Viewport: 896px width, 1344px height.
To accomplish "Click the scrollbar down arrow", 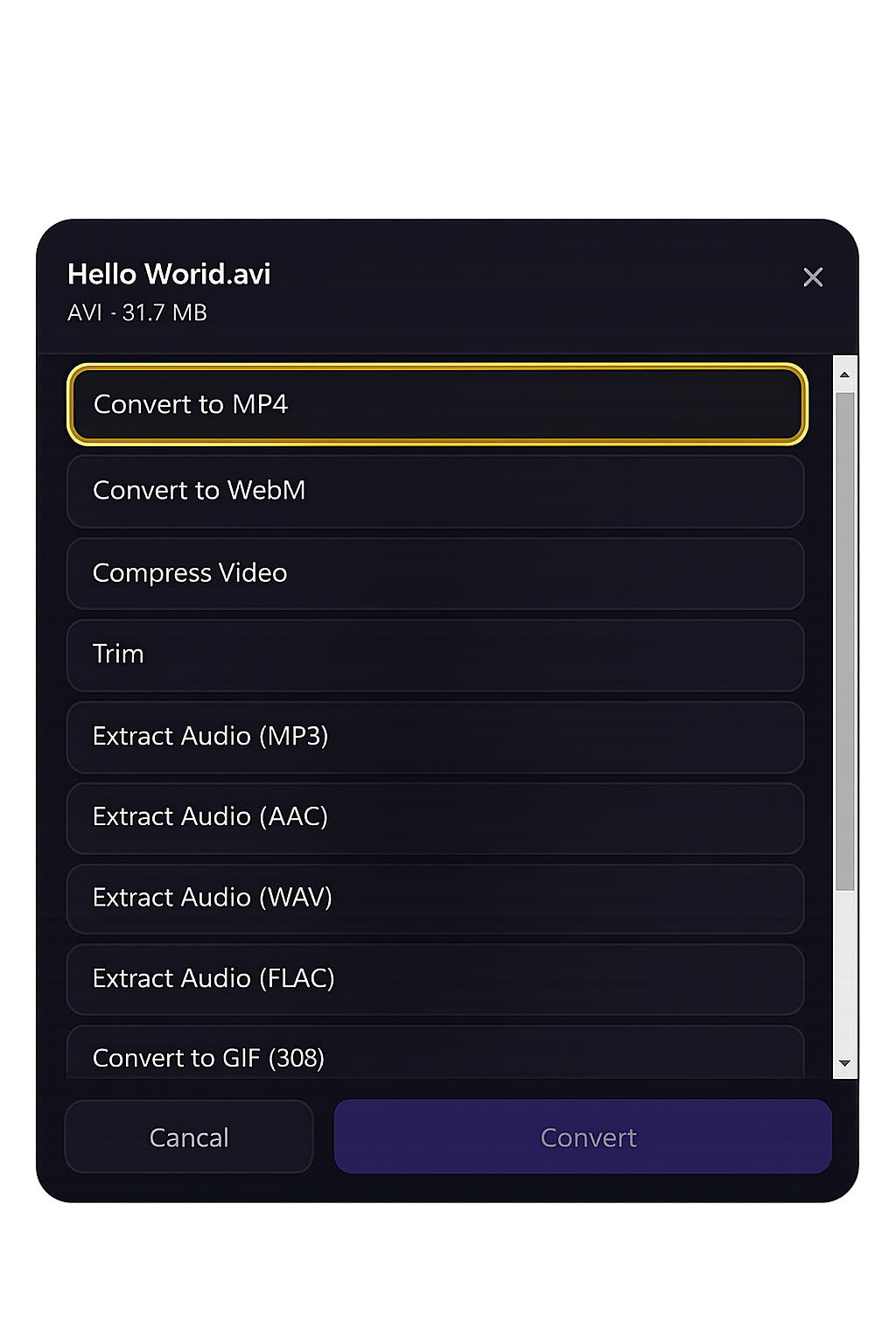I will [x=844, y=1063].
